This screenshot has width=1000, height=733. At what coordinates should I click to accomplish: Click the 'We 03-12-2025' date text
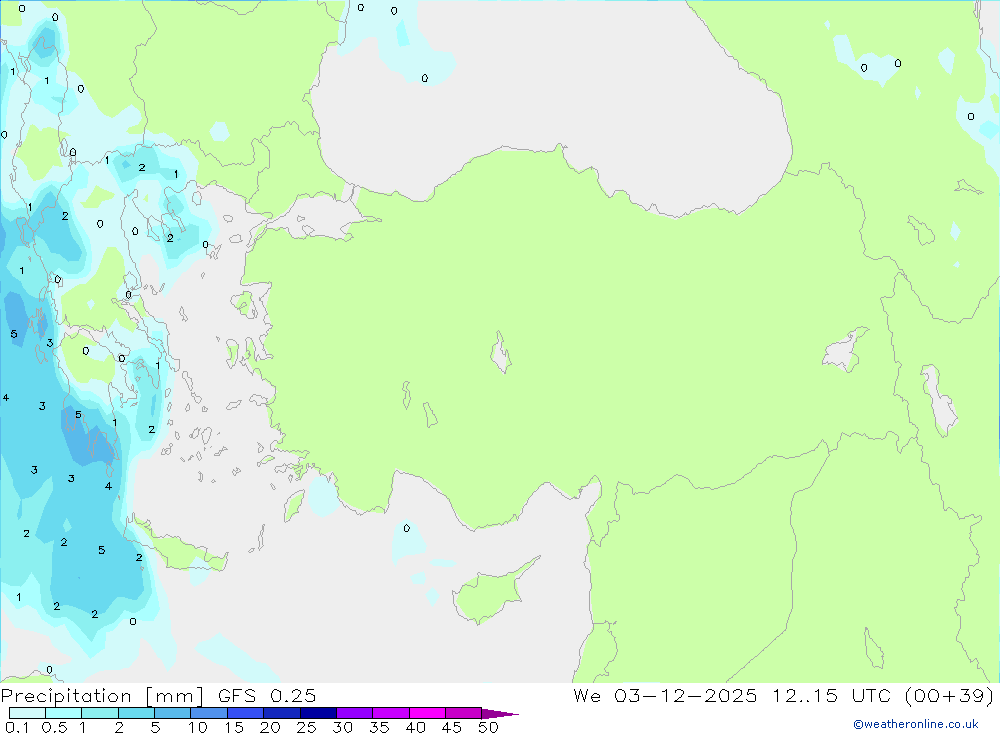point(665,696)
